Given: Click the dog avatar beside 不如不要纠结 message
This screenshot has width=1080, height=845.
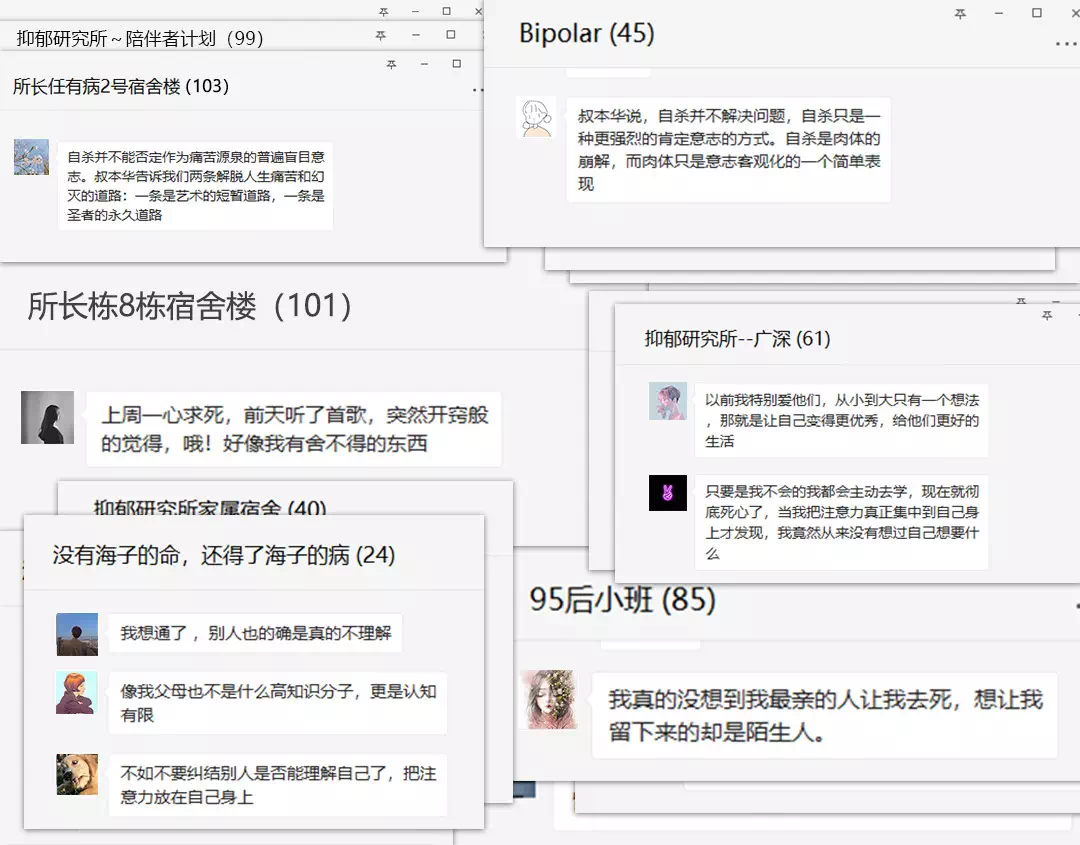Looking at the screenshot, I should 76,774.
